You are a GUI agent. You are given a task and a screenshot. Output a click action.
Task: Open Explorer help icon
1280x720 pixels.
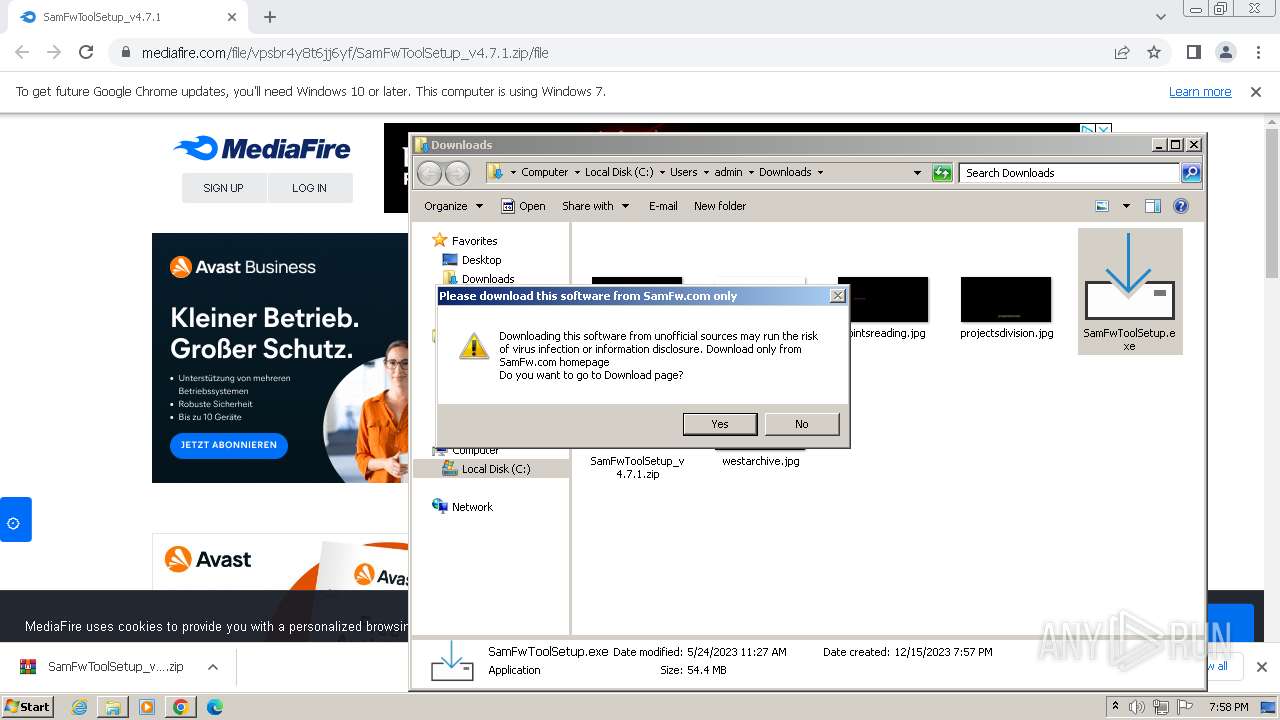(1181, 206)
